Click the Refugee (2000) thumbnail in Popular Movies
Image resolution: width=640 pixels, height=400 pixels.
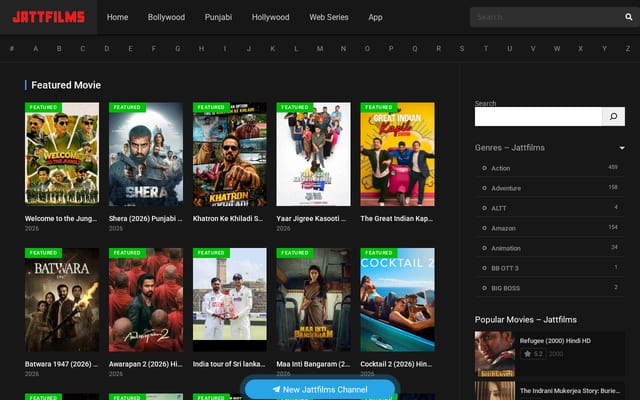pos(495,354)
